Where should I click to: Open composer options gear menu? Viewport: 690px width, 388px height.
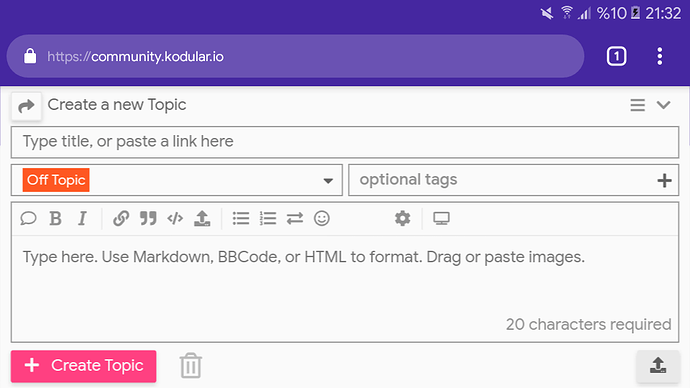pyautogui.click(x=402, y=218)
